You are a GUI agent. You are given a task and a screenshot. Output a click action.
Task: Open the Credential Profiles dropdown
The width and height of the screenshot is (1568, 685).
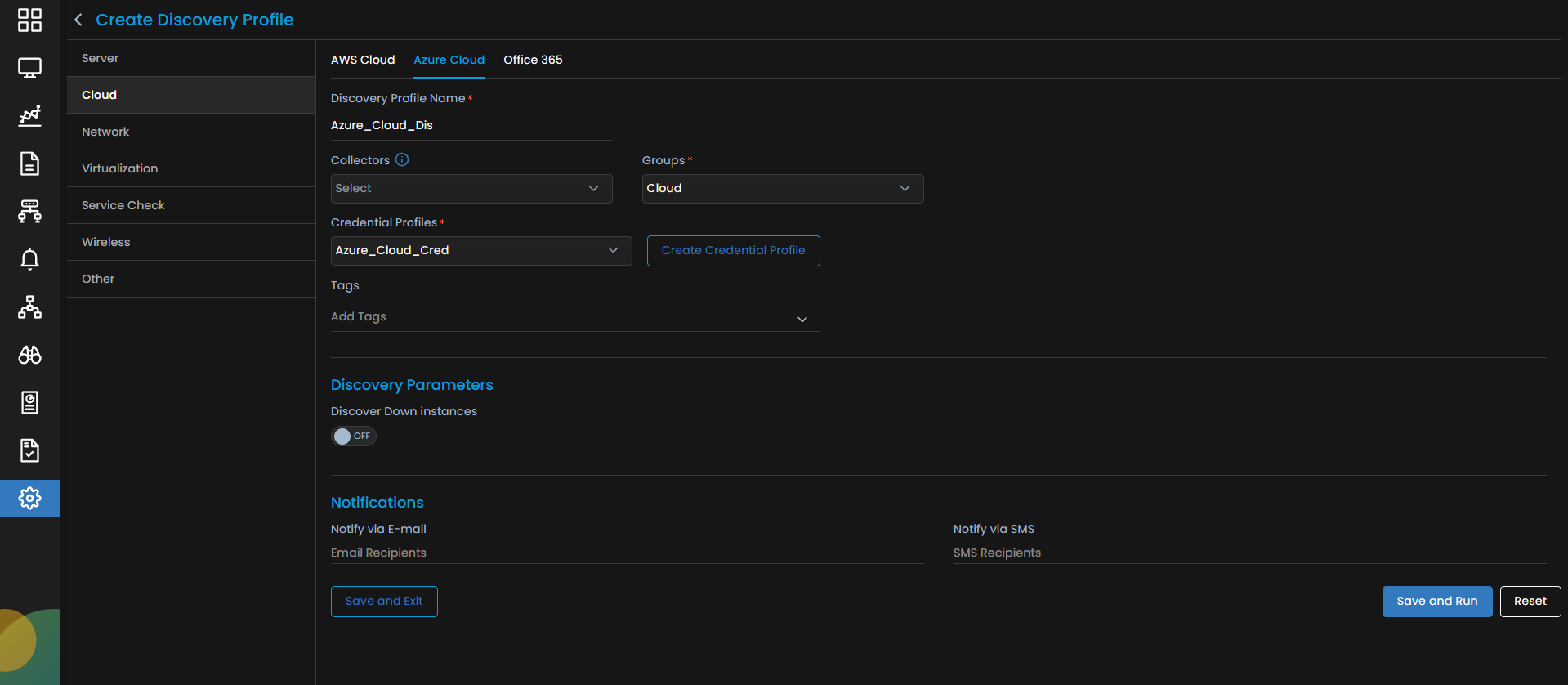tap(481, 251)
